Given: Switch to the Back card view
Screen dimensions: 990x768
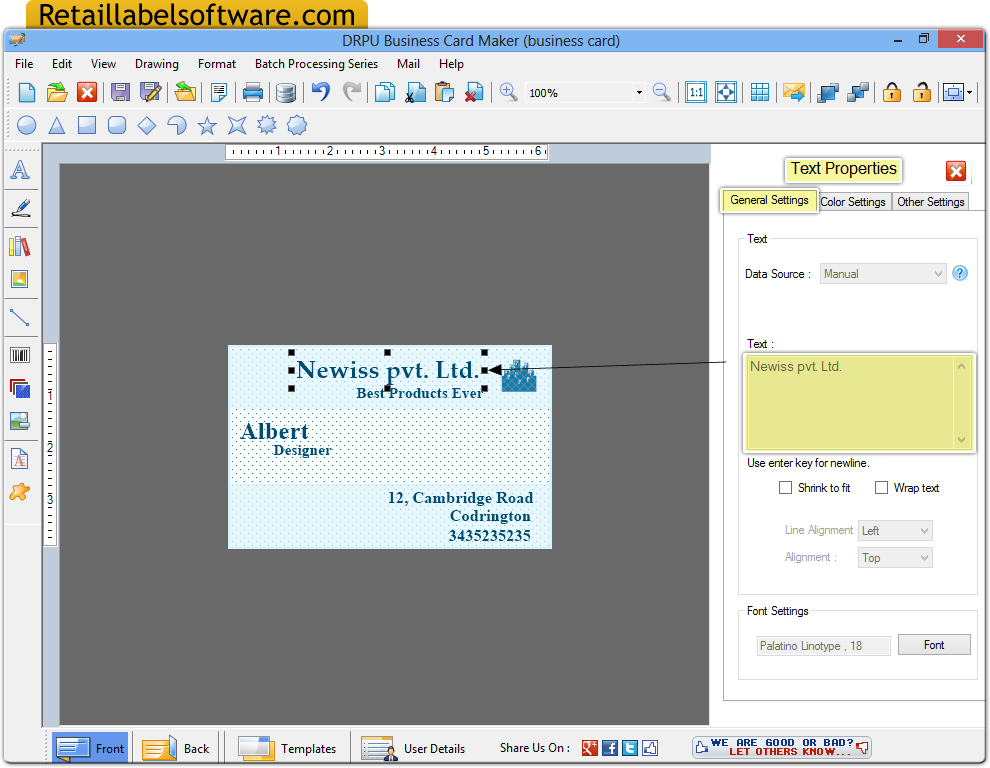Looking at the screenshot, I should tap(175, 747).
